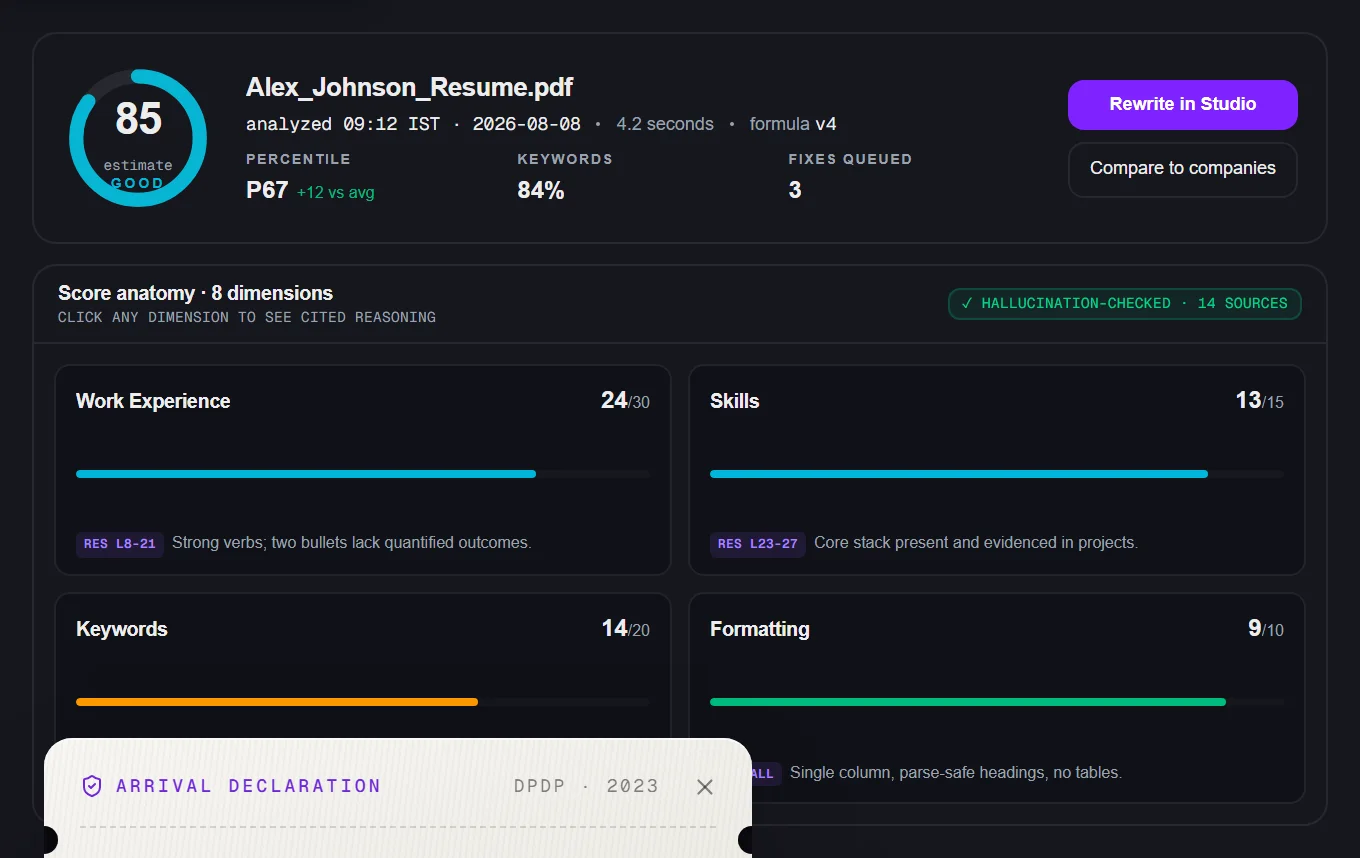Select the Formatting dimension card
This screenshot has height=858, width=1360.
pyautogui.click(x=997, y=698)
